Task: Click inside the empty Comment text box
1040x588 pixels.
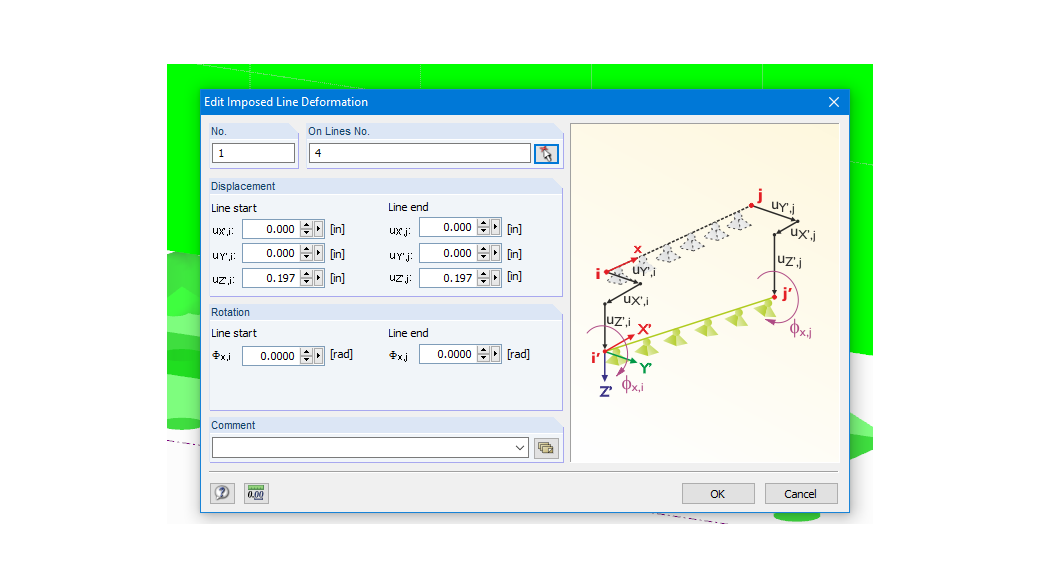Action: point(360,447)
